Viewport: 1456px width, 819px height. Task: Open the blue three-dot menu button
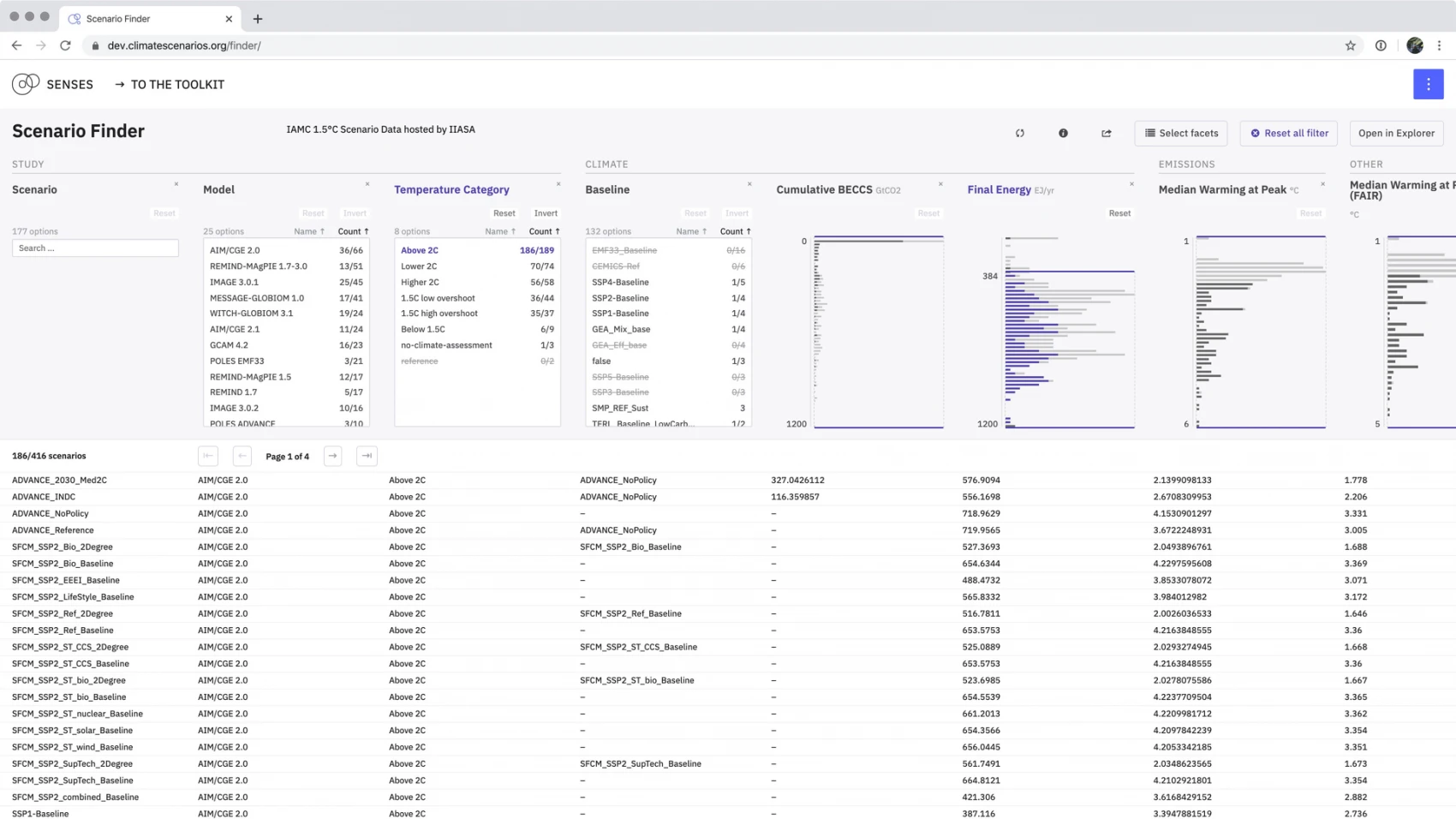(x=1428, y=84)
